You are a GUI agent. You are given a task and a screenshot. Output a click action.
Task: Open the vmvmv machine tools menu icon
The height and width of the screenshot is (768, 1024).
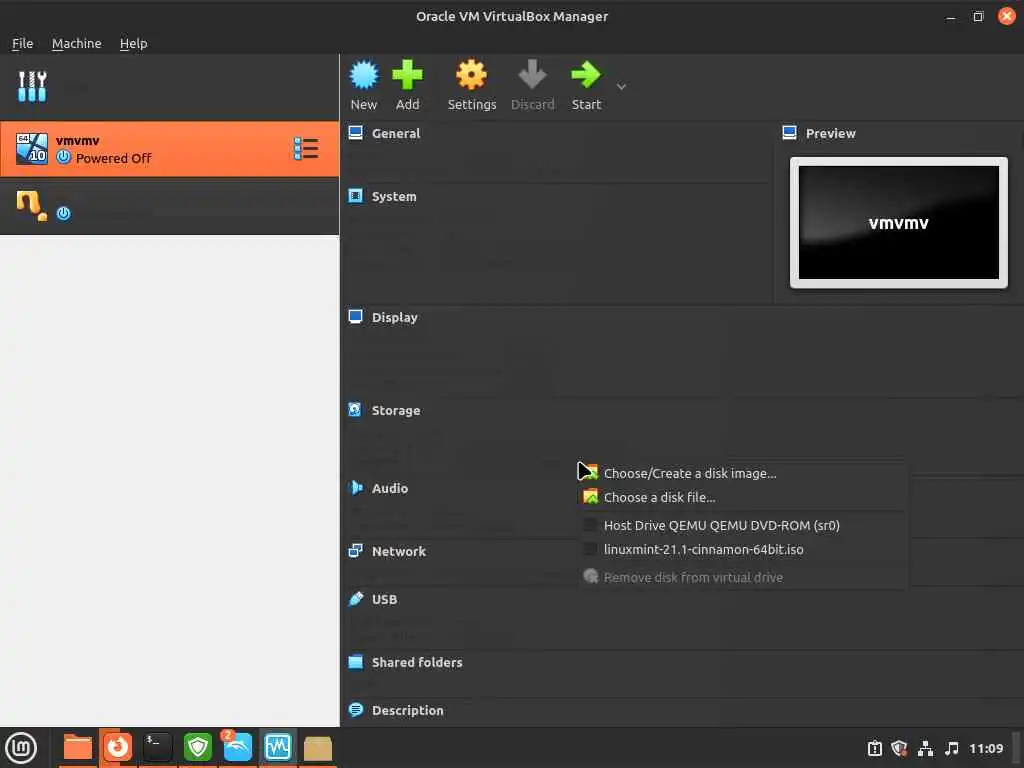point(306,149)
